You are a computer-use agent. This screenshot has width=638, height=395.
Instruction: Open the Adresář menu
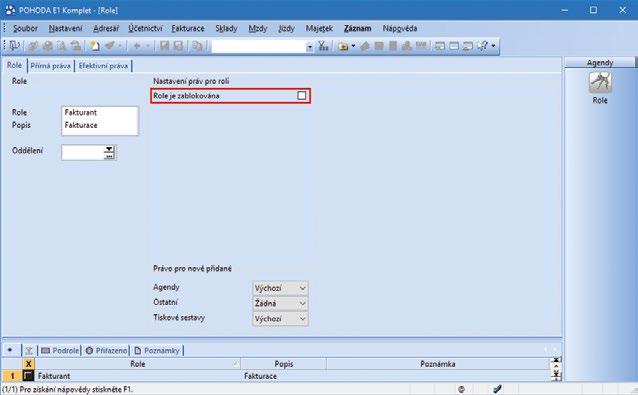pos(106,28)
